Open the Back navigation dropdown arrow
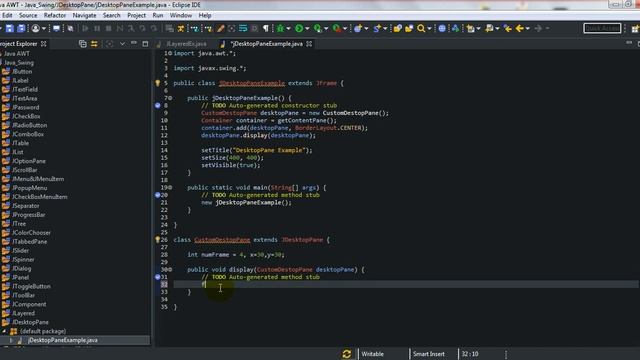Image resolution: width=640 pixels, height=360 pixels. [x=527, y=28]
